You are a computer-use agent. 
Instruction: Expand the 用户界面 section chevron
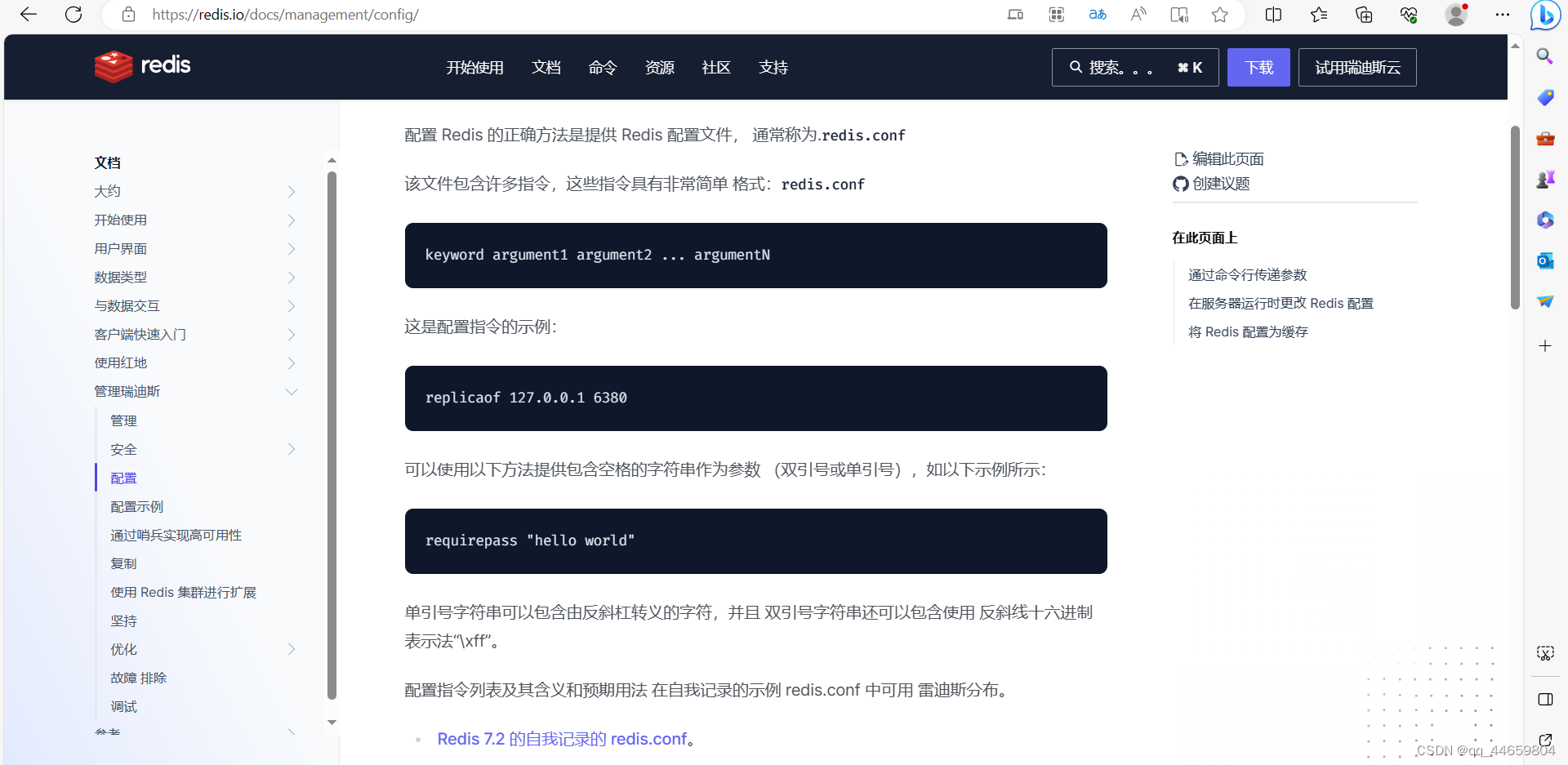coord(292,249)
